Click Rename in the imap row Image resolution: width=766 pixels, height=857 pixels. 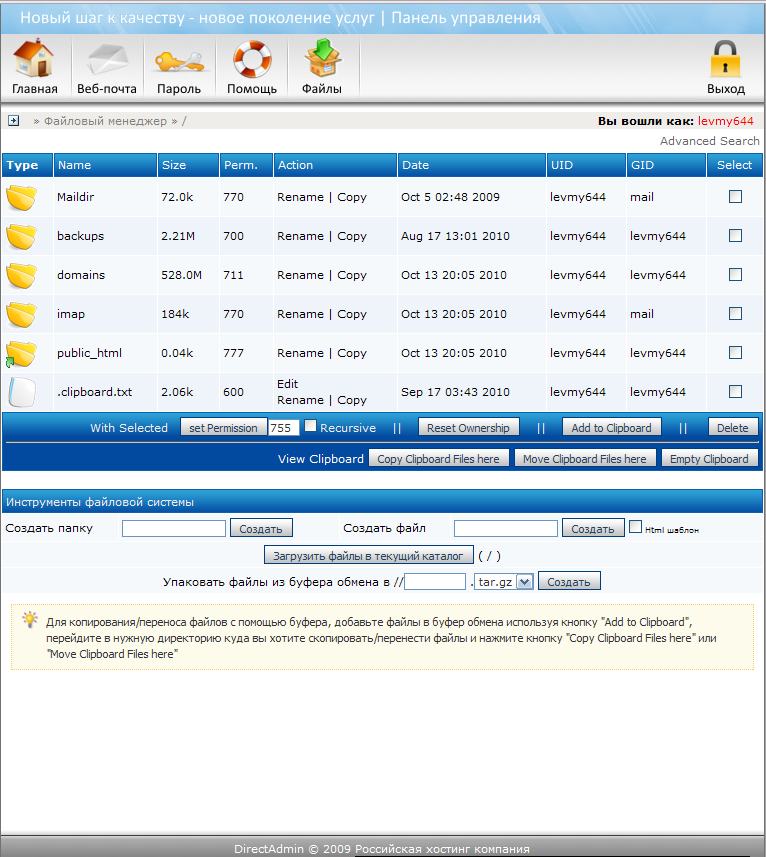pos(300,314)
